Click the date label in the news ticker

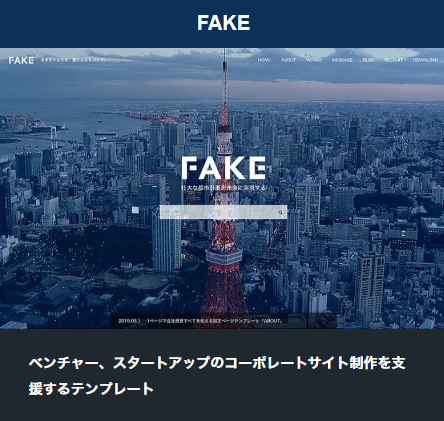click(128, 321)
